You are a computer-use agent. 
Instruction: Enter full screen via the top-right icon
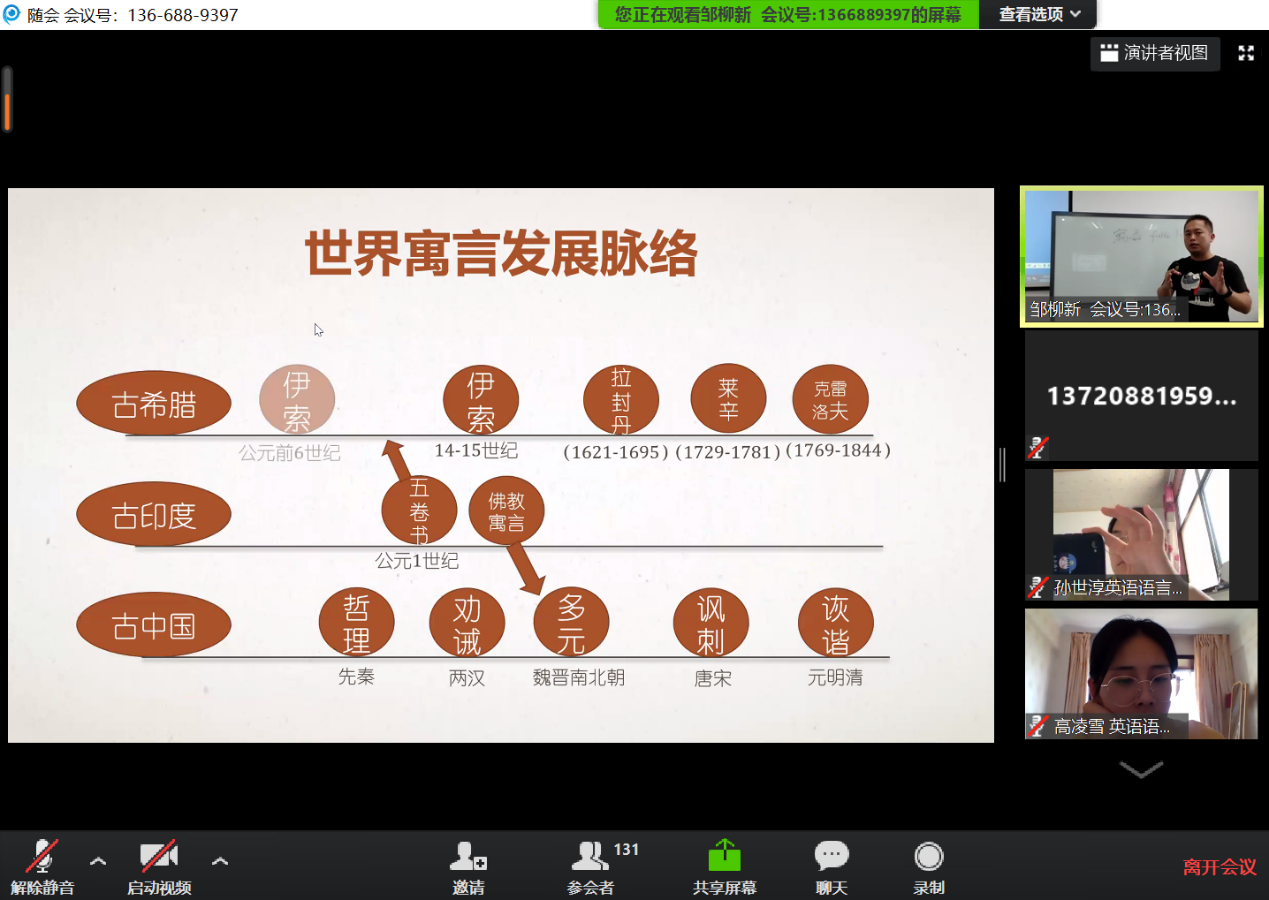pos(1246,54)
